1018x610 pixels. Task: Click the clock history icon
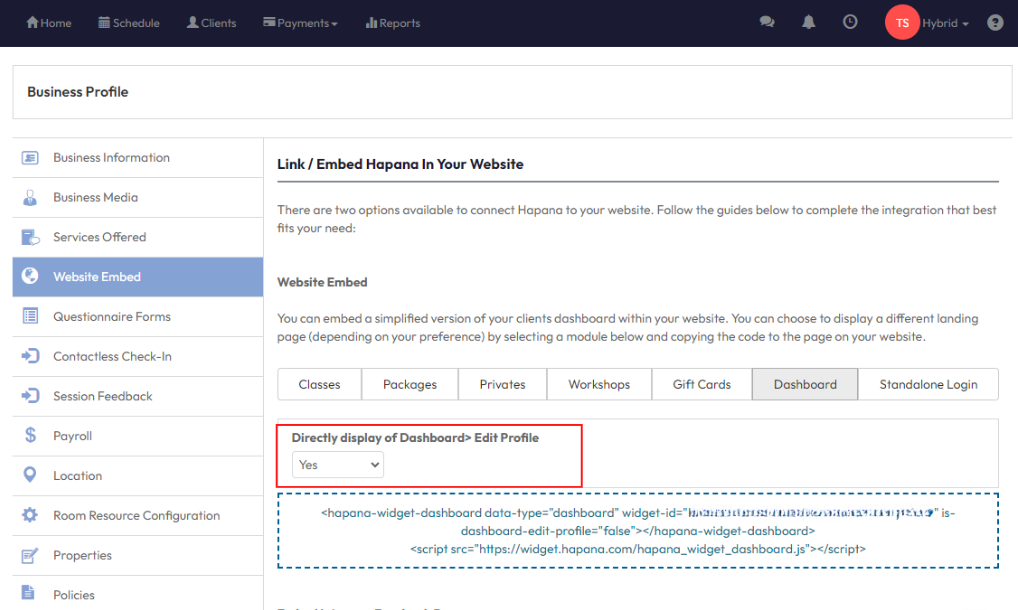pos(850,22)
